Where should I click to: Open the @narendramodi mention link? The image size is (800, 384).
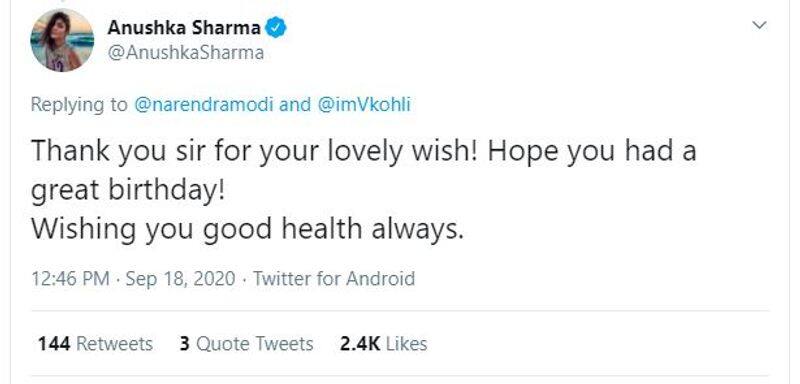[204, 105]
